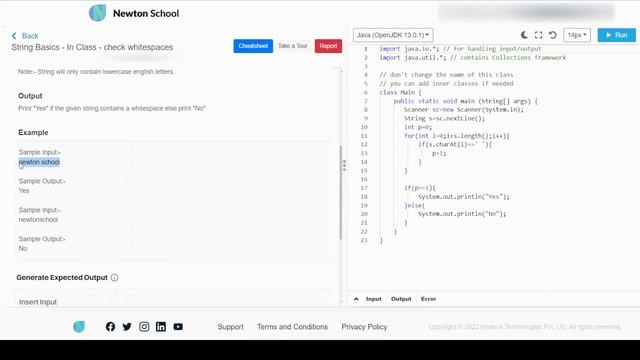Click the for loop code line
This screenshot has width=640, height=360.
457,136
